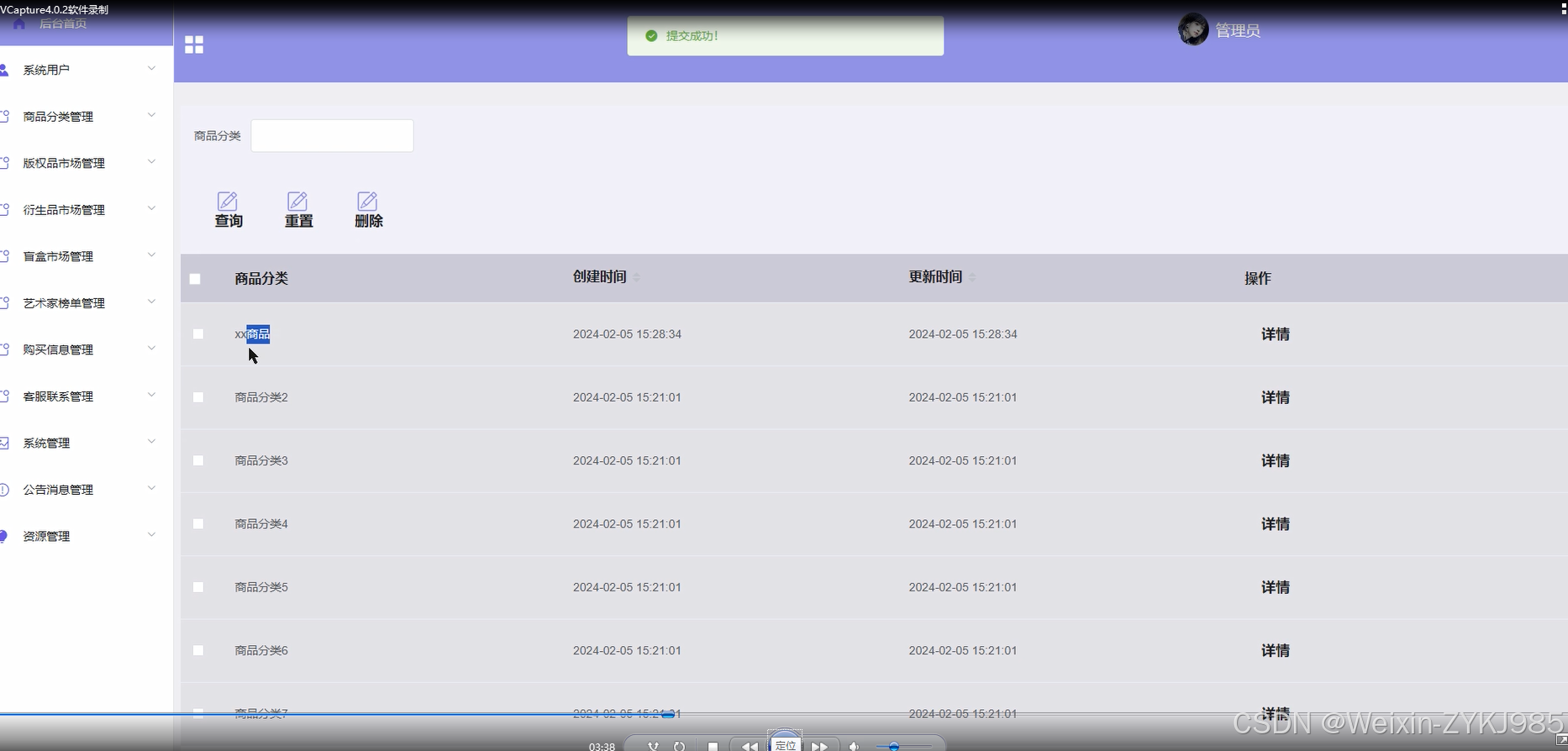Click the 商品分类5 name cell

(x=261, y=587)
